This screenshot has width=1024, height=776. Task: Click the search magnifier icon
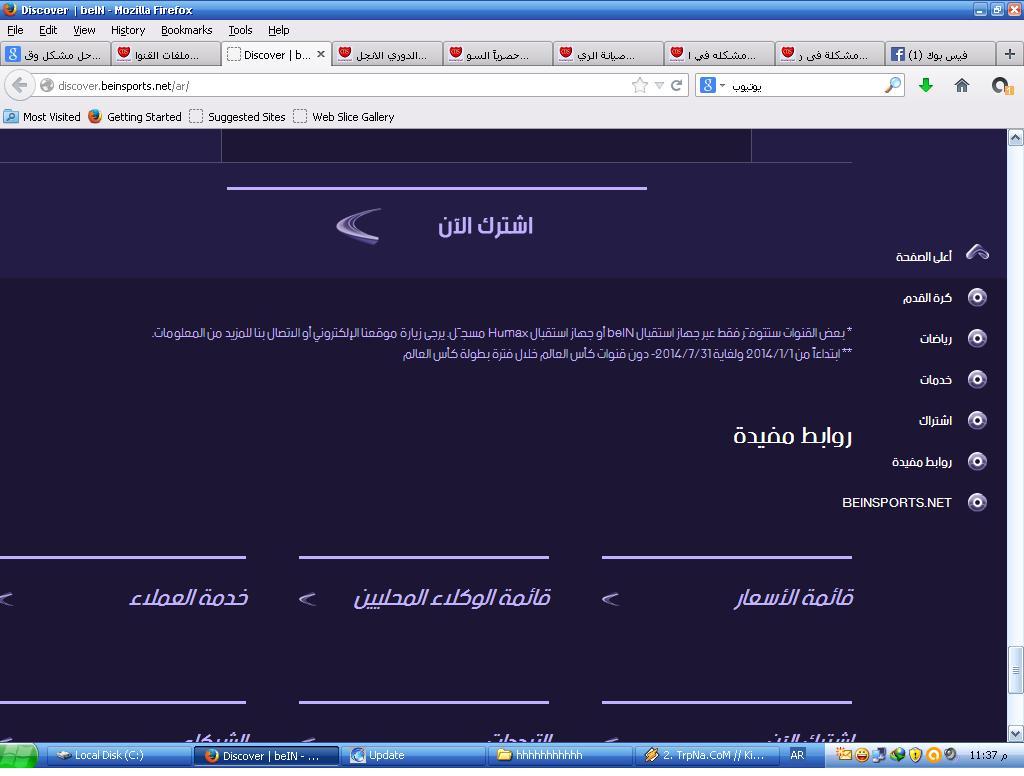point(893,86)
